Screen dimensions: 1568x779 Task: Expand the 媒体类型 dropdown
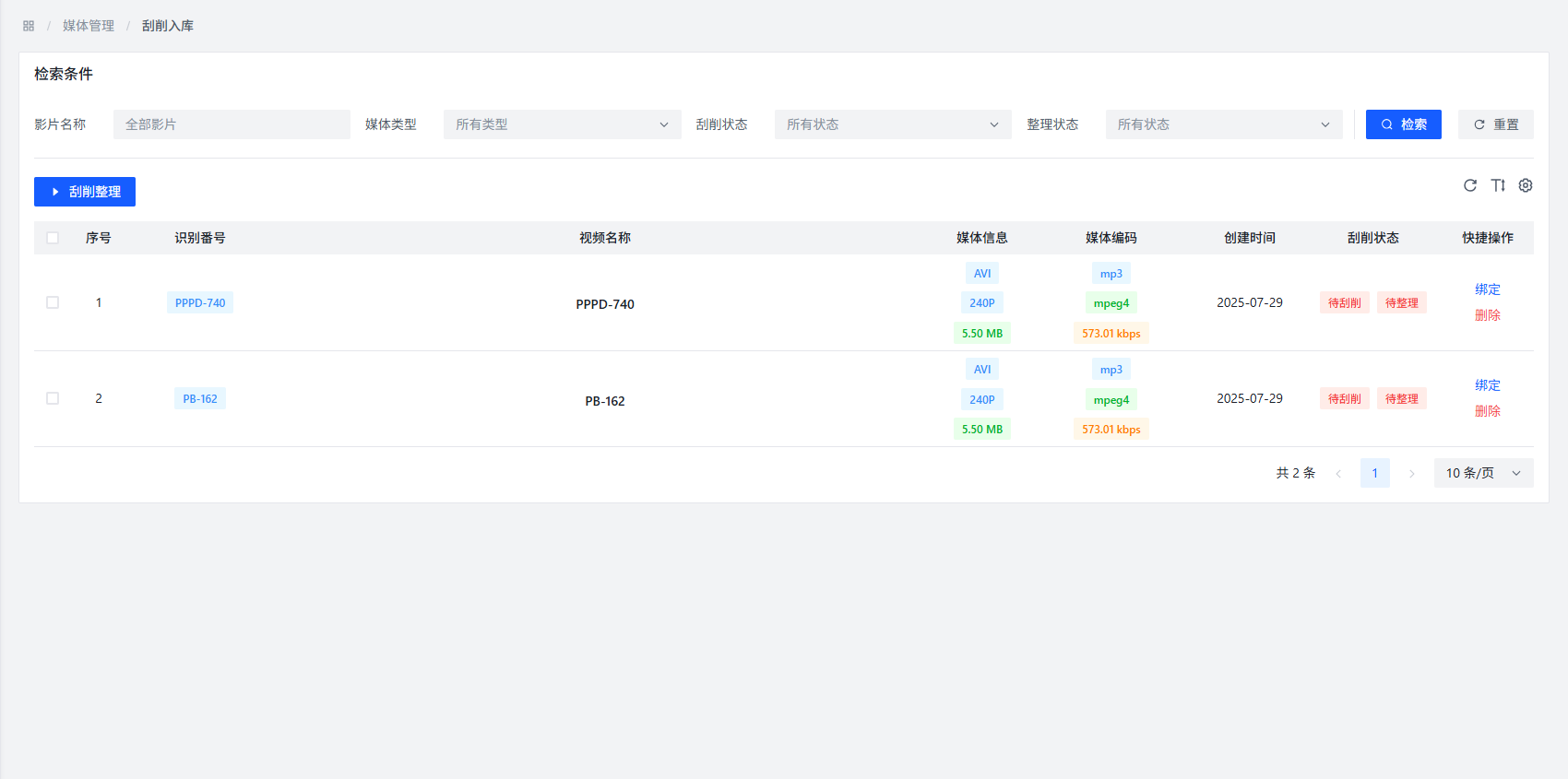point(562,124)
